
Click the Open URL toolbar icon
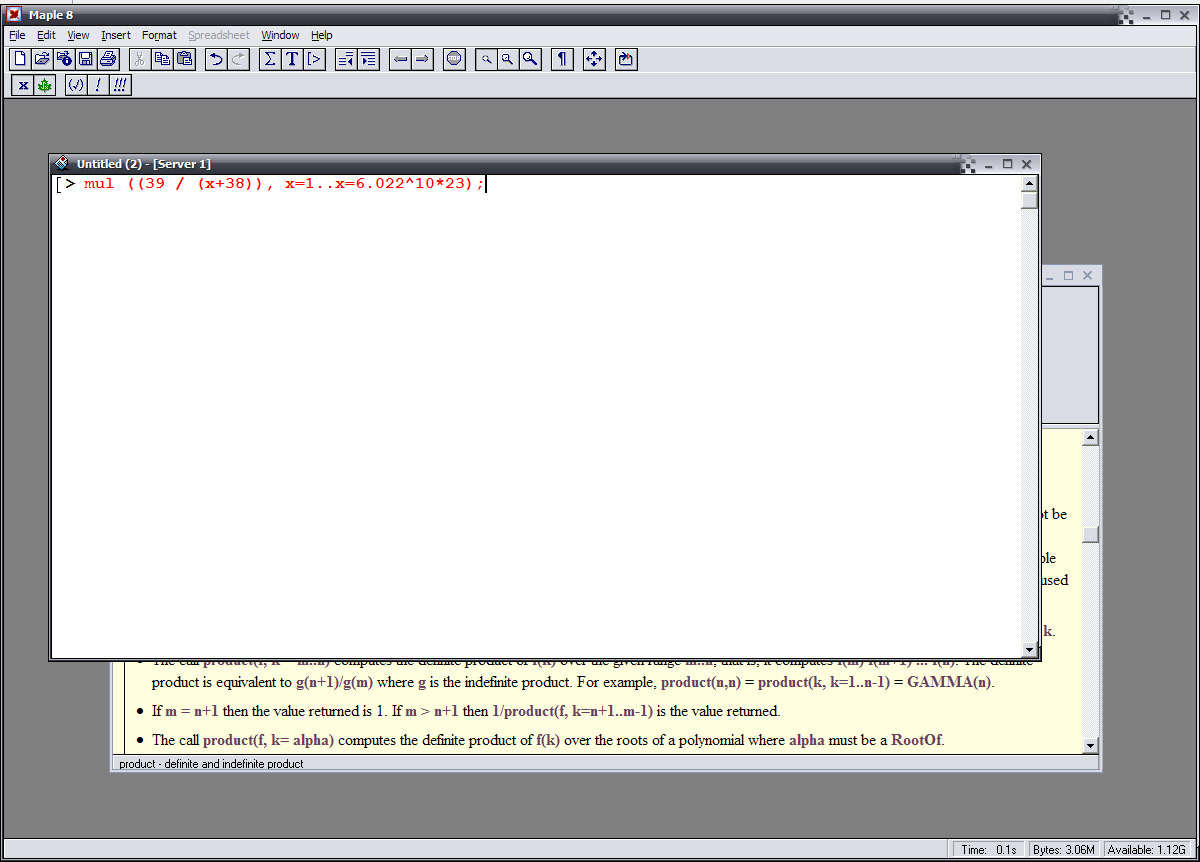[x=64, y=60]
